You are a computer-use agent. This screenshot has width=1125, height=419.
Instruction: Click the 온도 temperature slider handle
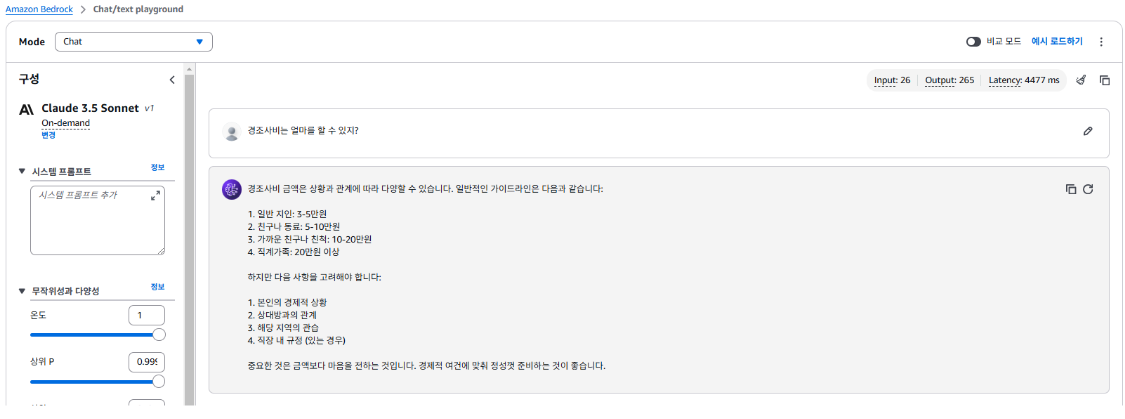158,335
